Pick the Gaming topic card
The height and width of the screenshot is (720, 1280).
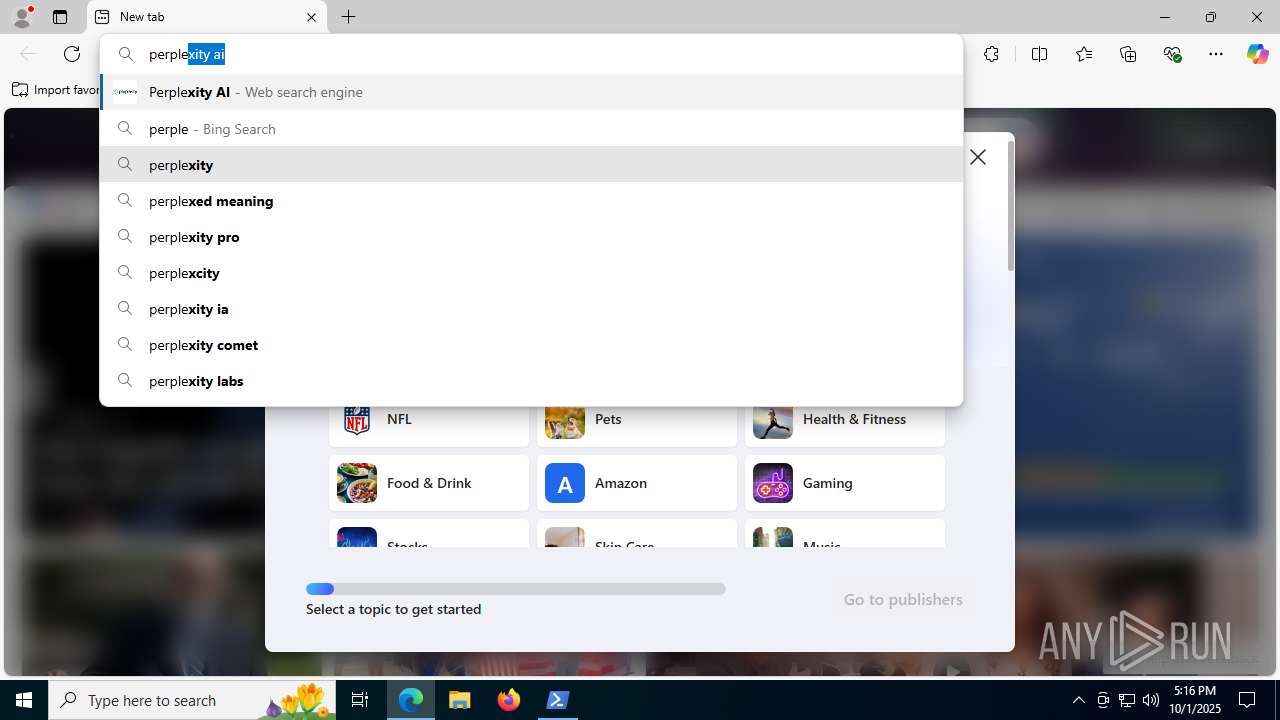pos(845,483)
